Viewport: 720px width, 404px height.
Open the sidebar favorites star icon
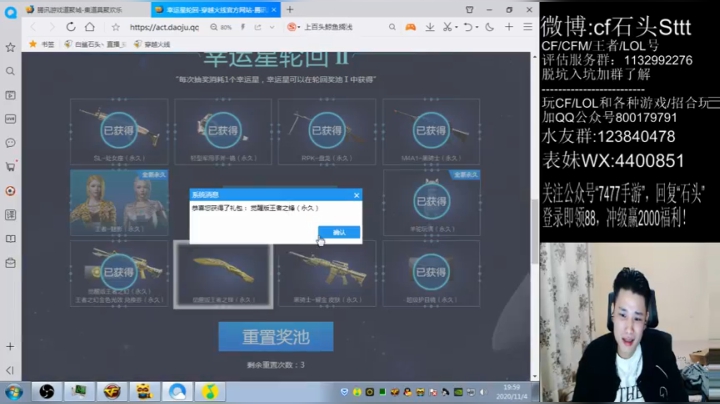[x=10, y=47]
